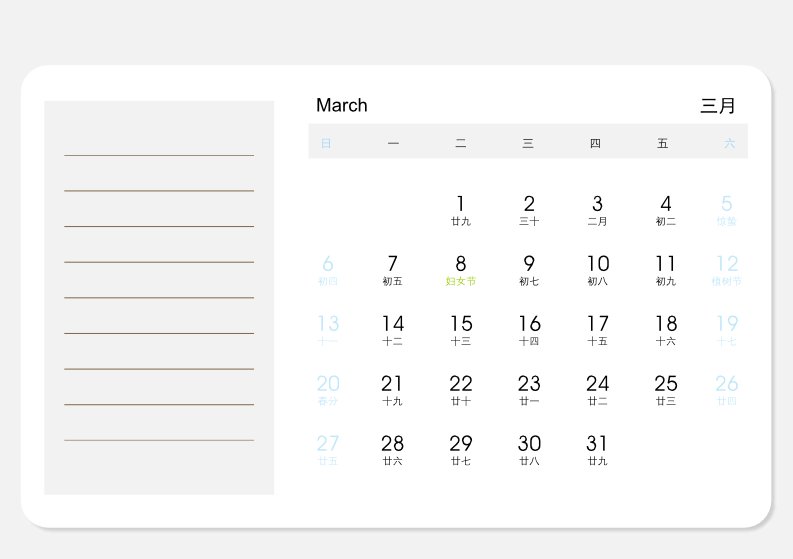This screenshot has height=559, width=793.
Task: Click Sunday March 27
Action: point(328,450)
